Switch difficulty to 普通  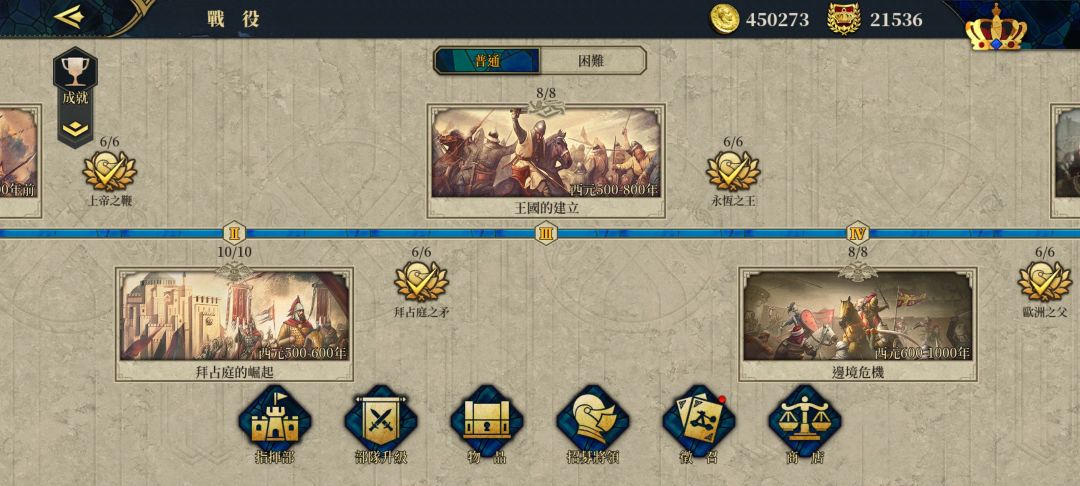click(x=487, y=61)
